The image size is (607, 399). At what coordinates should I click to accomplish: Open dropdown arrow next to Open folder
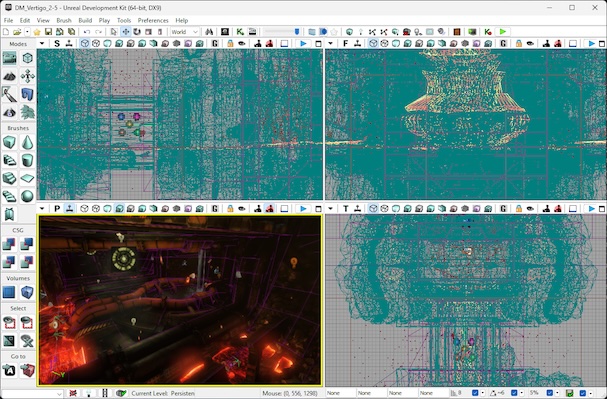click(27, 32)
